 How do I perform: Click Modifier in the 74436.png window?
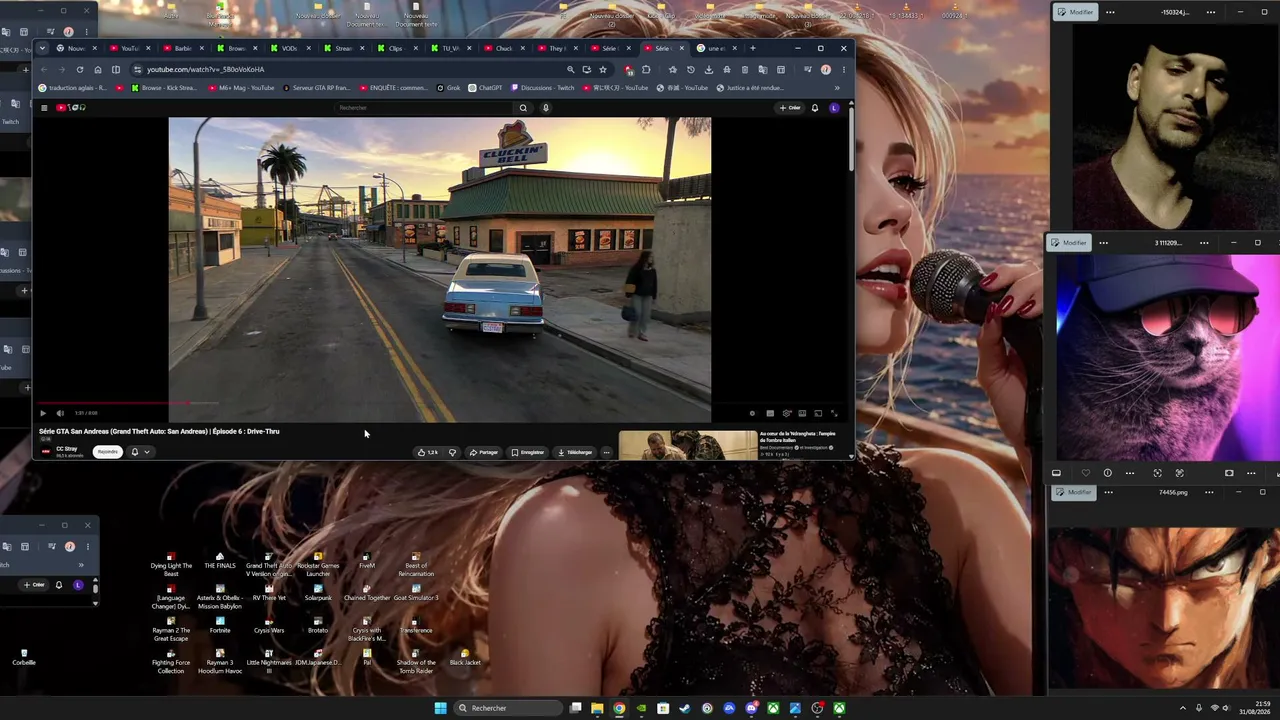[x=1075, y=492]
